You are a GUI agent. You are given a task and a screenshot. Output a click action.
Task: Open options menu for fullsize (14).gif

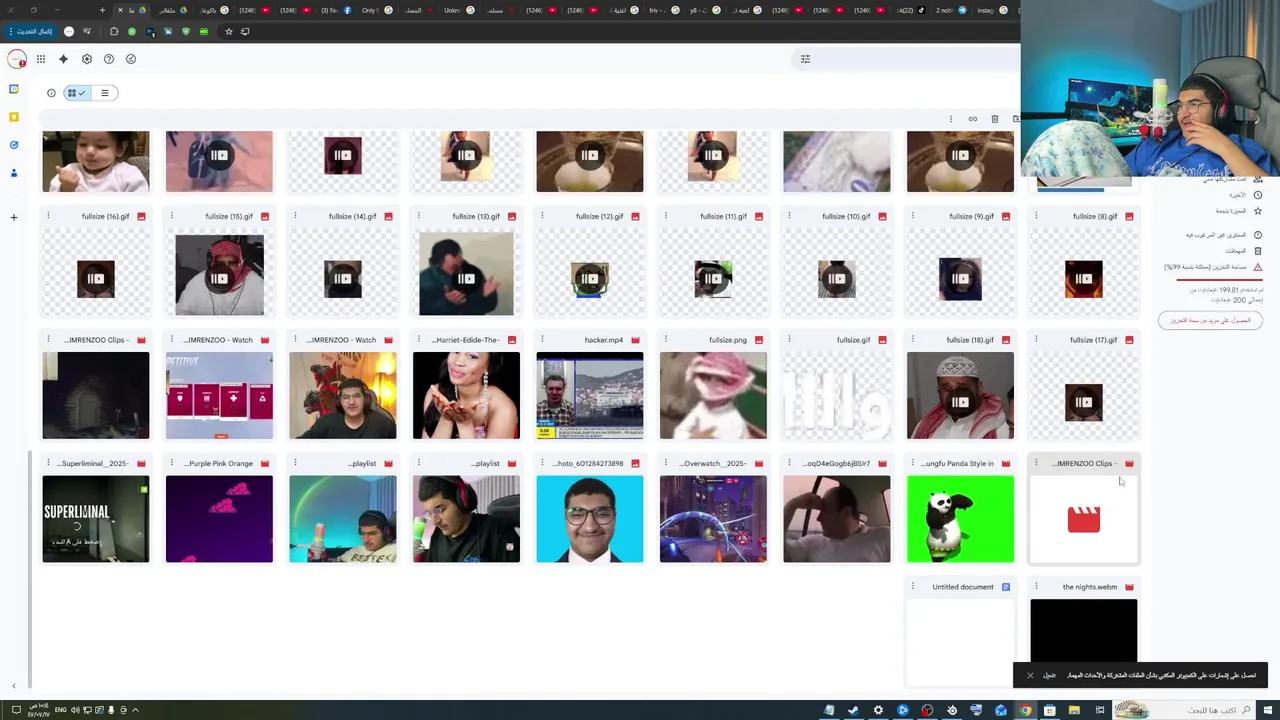click(x=295, y=216)
